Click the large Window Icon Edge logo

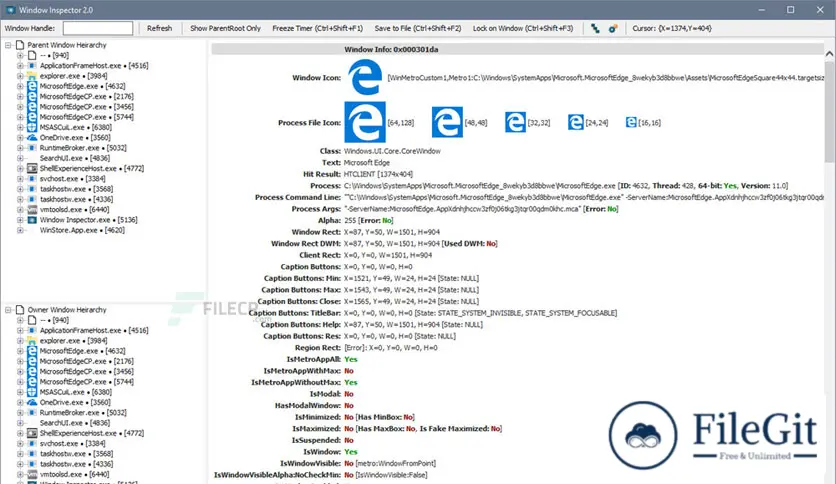click(365, 77)
